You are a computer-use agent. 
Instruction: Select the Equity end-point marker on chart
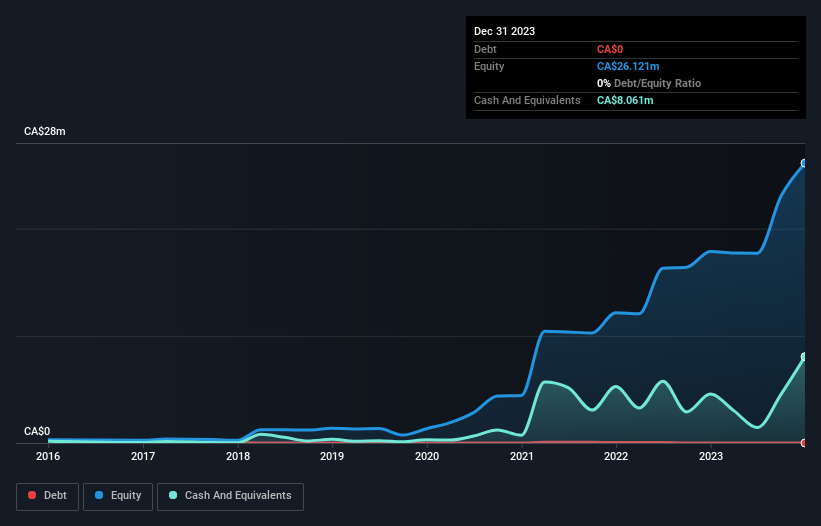pos(804,163)
